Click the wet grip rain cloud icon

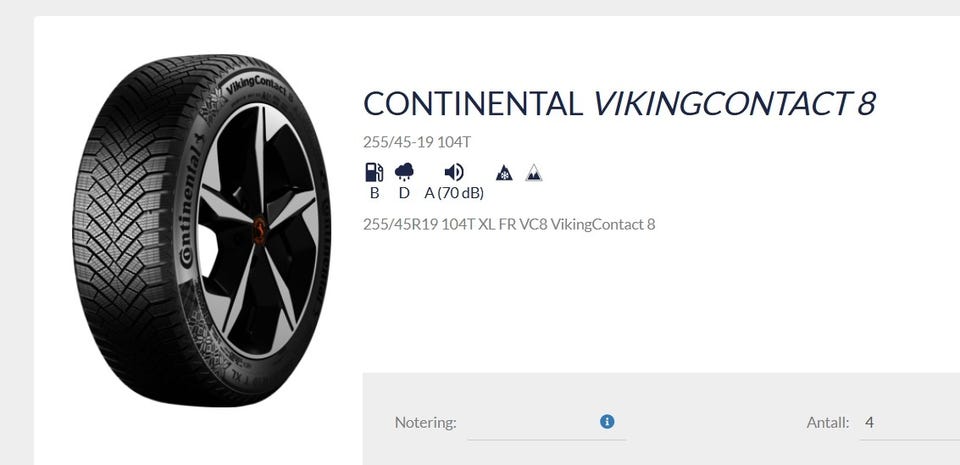point(404,173)
